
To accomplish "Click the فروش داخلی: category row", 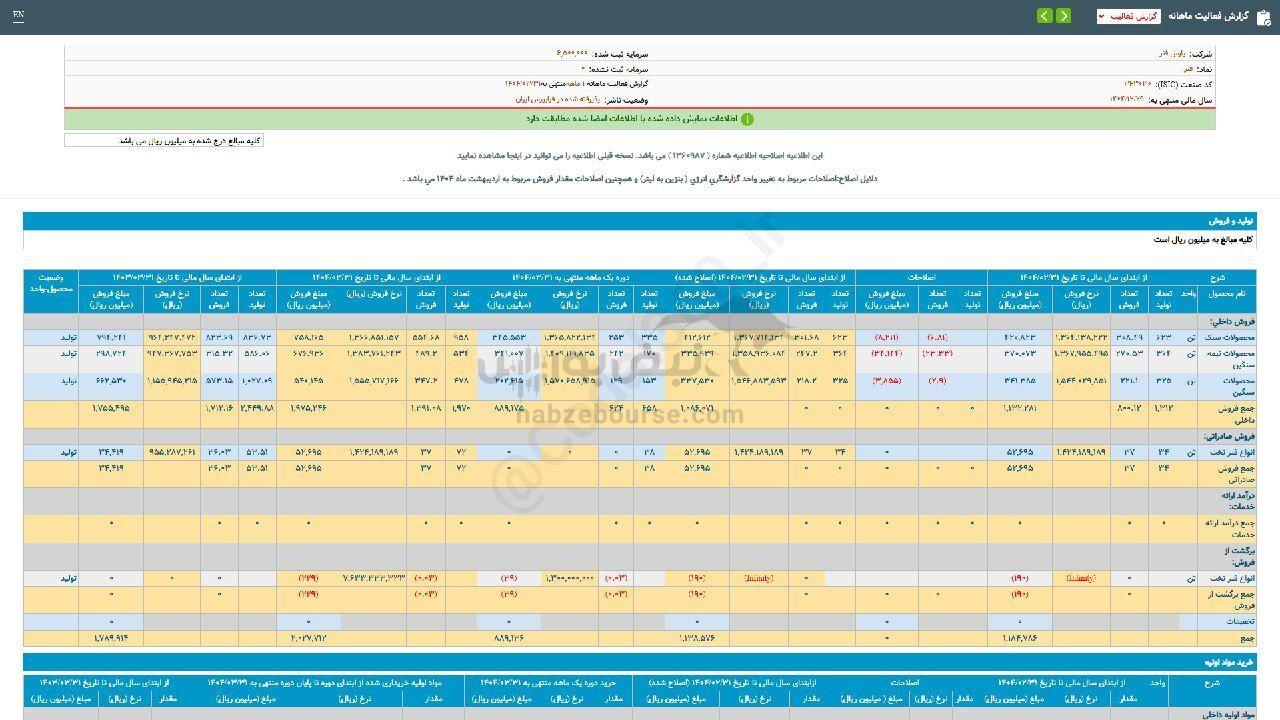I will [640, 322].
